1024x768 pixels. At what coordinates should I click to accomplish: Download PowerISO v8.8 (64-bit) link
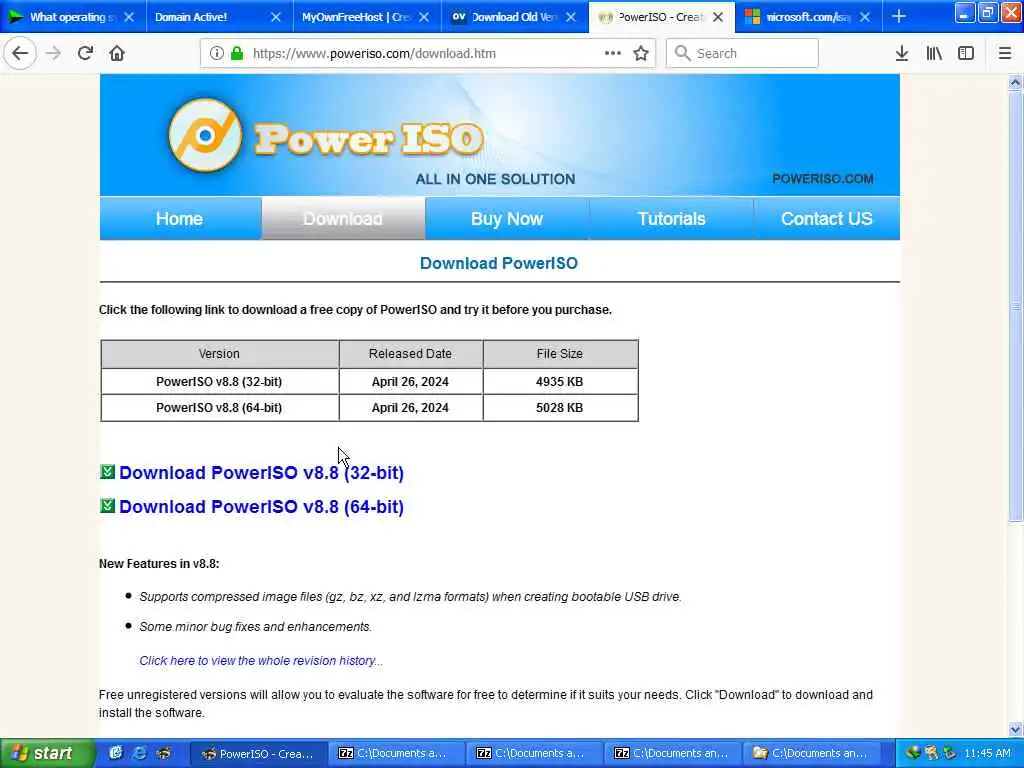[261, 507]
